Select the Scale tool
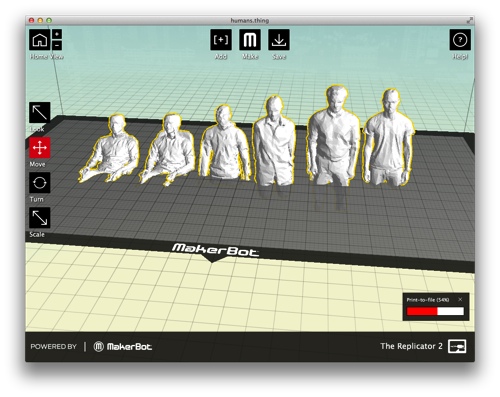Image resolution: width=500 pixels, height=397 pixels. (40, 218)
